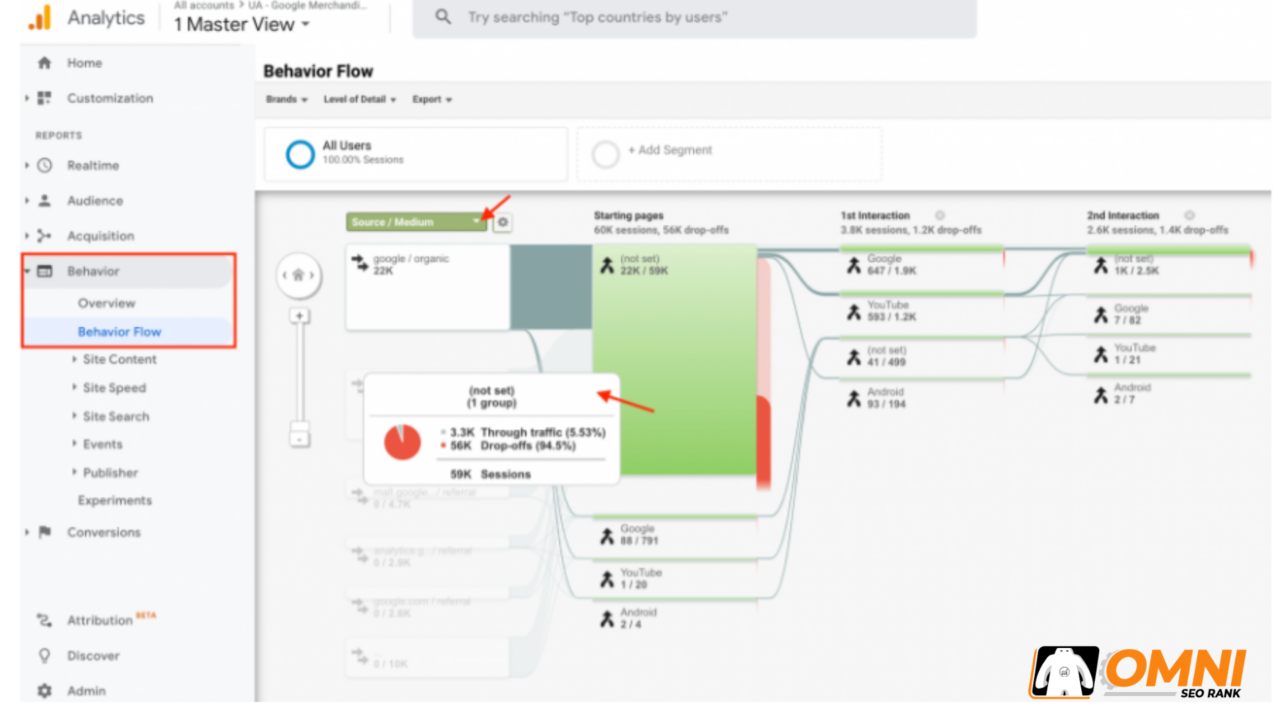Screen dimensions: 1280x720
Task: Click the Conversions flag icon
Action: coord(44,532)
